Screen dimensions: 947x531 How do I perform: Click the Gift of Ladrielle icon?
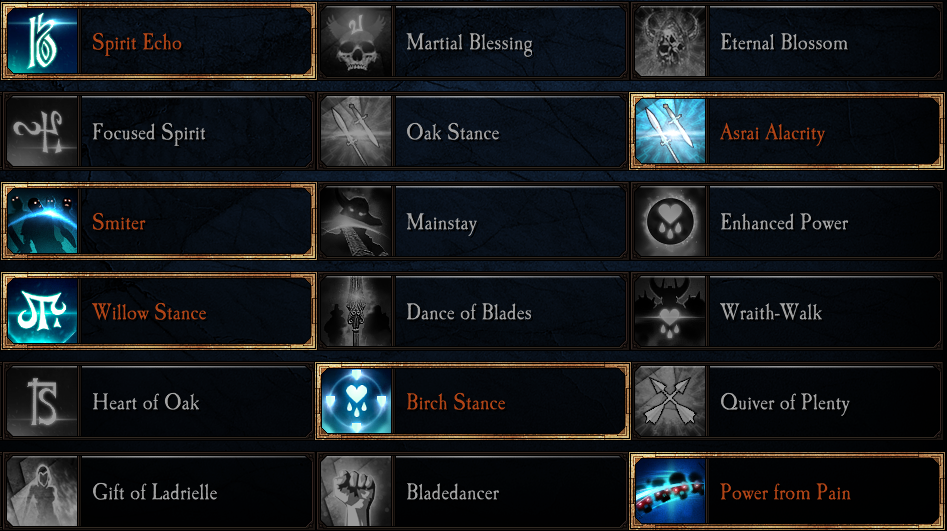tap(43, 492)
